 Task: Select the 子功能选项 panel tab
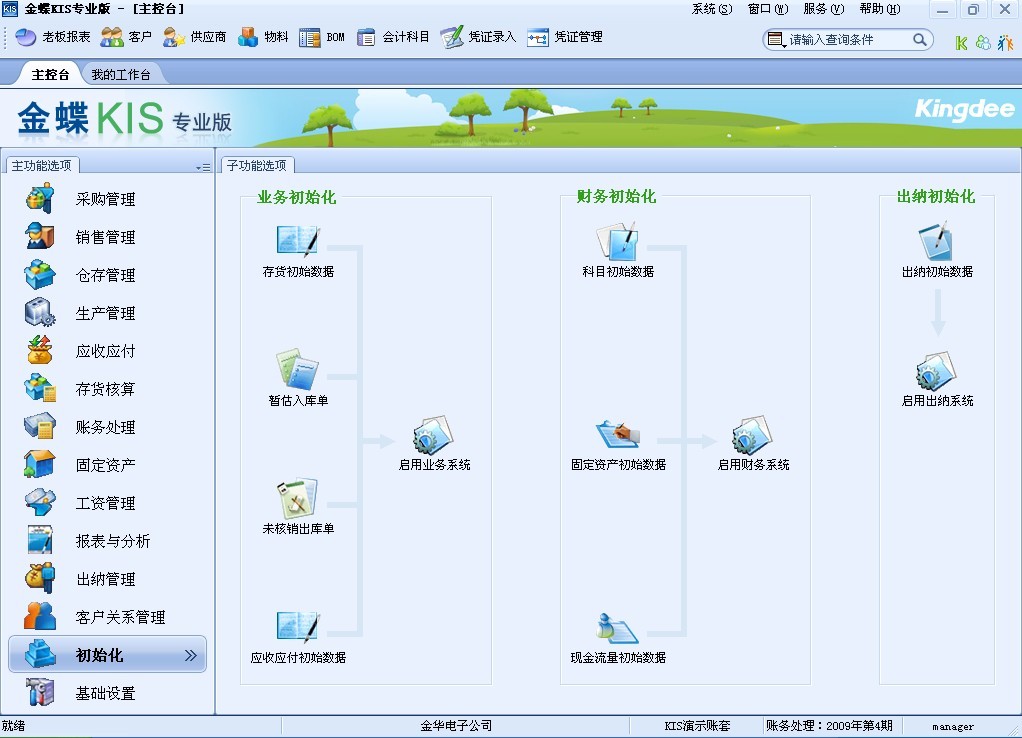pos(257,166)
